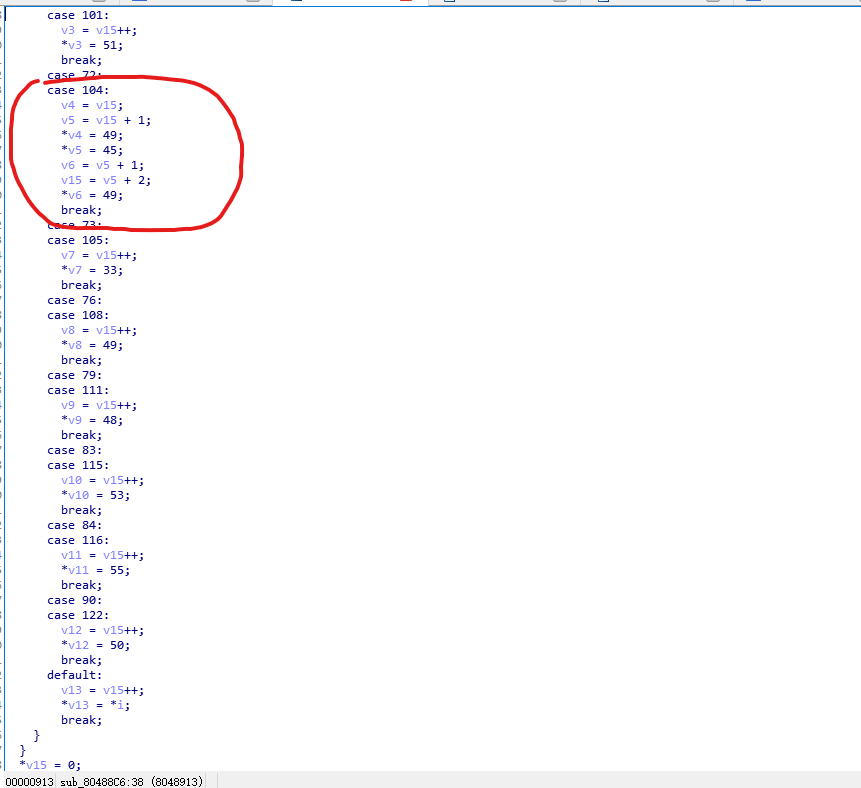The height and width of the screenshot is (788, 861).
Task: Click the 'case 83:' label
Action: (x=75, y=450)
